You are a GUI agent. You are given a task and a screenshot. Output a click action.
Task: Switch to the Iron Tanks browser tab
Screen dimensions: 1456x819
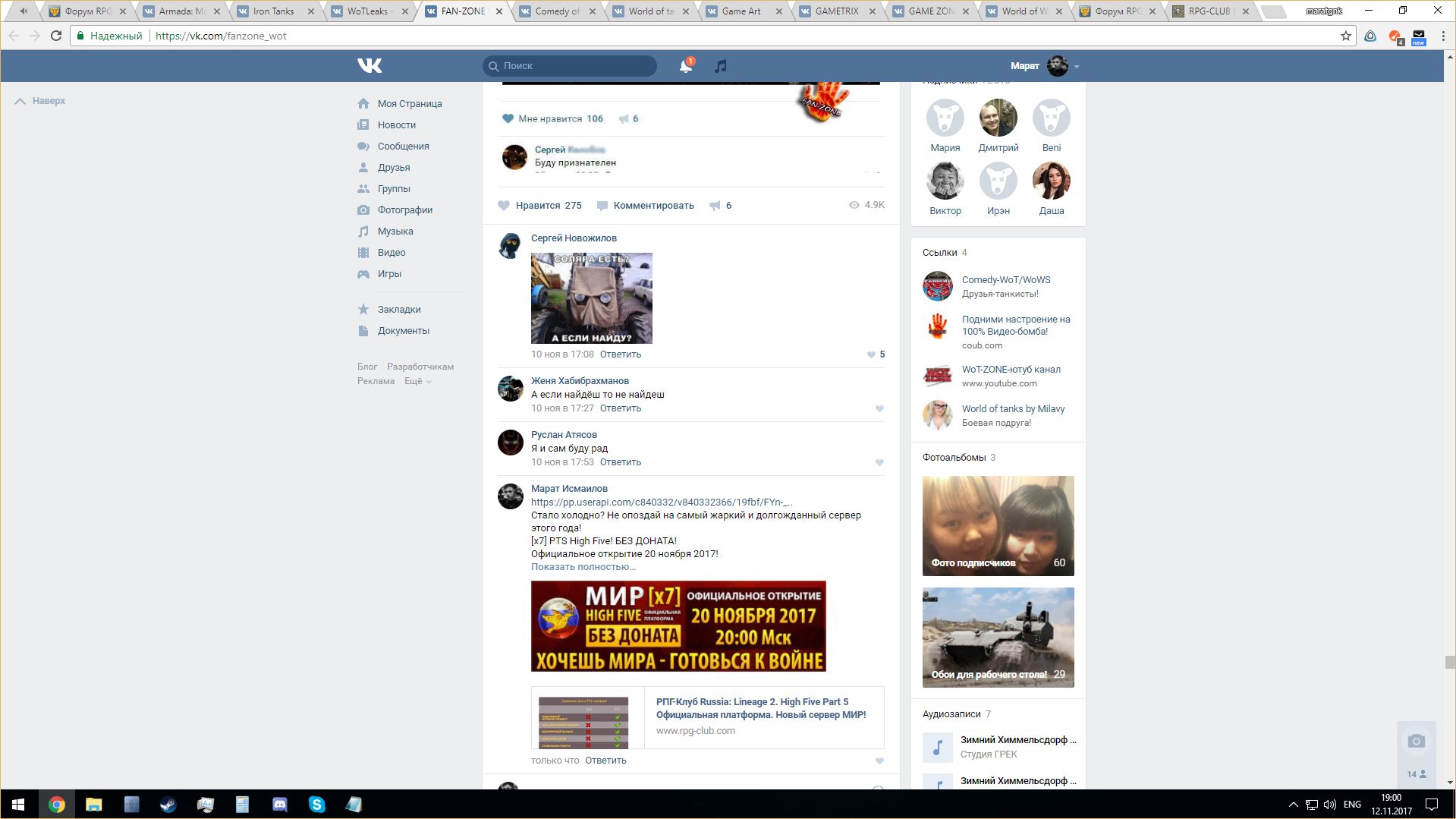273,11
